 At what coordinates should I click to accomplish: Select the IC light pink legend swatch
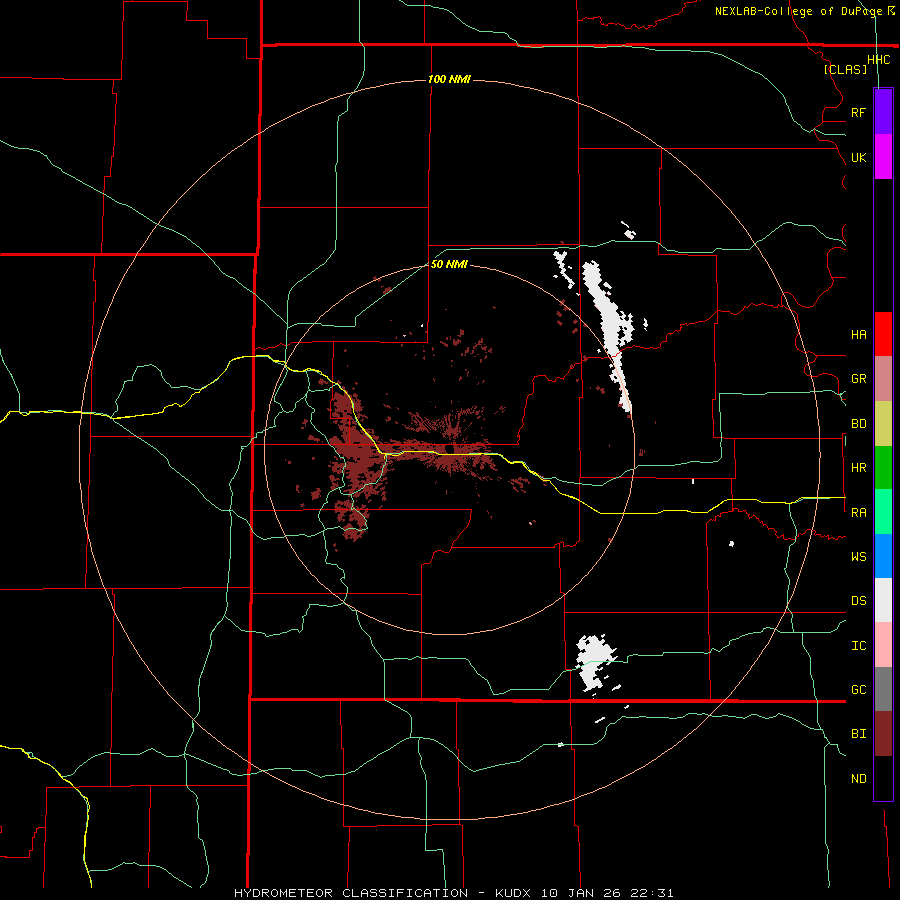883,645
